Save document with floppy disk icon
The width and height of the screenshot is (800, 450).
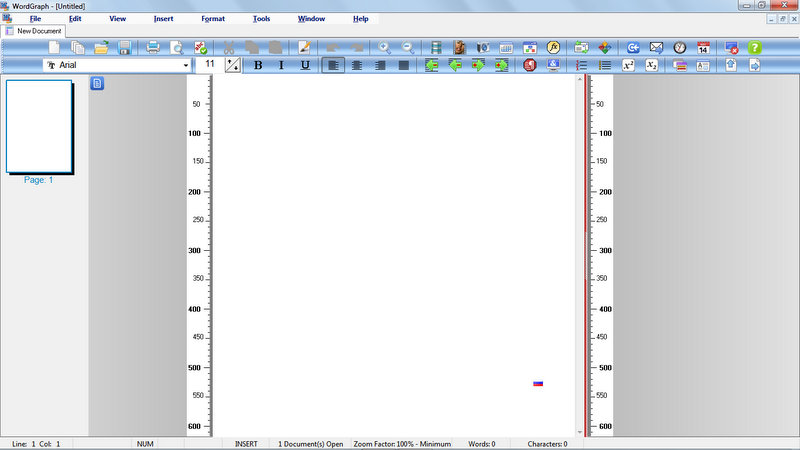pyautogui.click(x=124, y=47)
